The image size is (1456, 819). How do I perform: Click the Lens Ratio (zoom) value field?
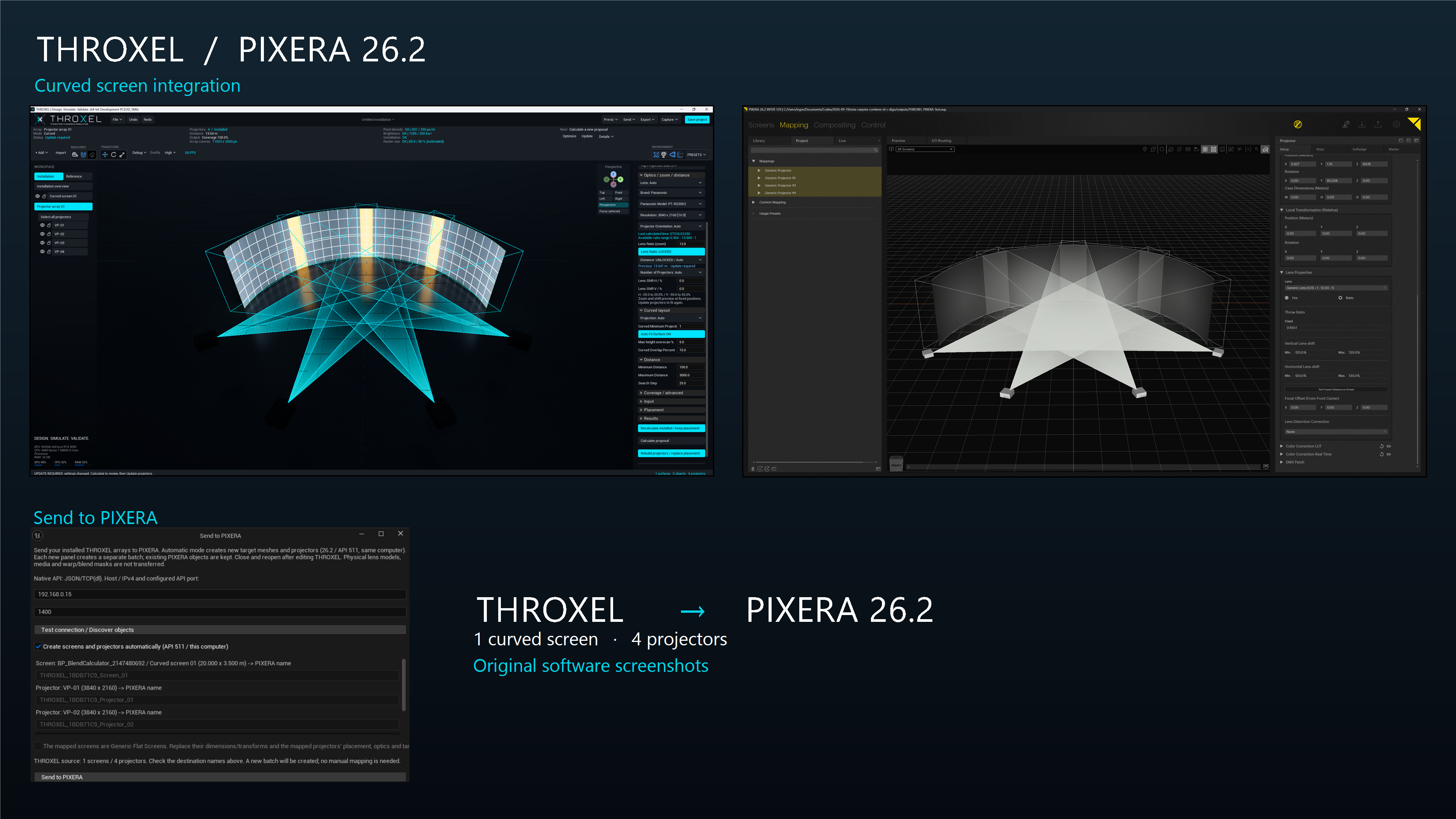[691, 244]
